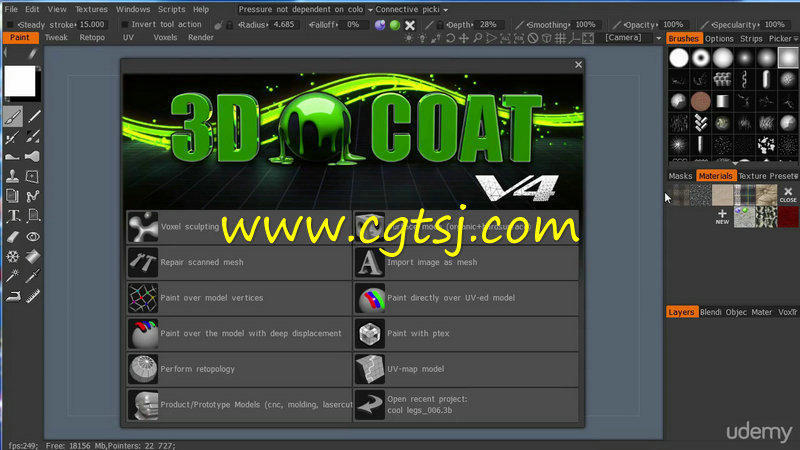Select the Measure ruler tool
Screen dimensions: 800x450
(33, 296)
